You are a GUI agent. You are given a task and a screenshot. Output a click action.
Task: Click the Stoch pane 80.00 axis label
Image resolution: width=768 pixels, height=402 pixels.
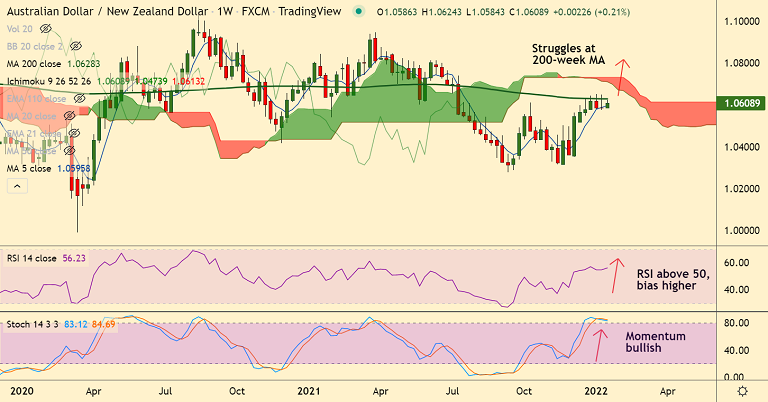coord(736,323)
